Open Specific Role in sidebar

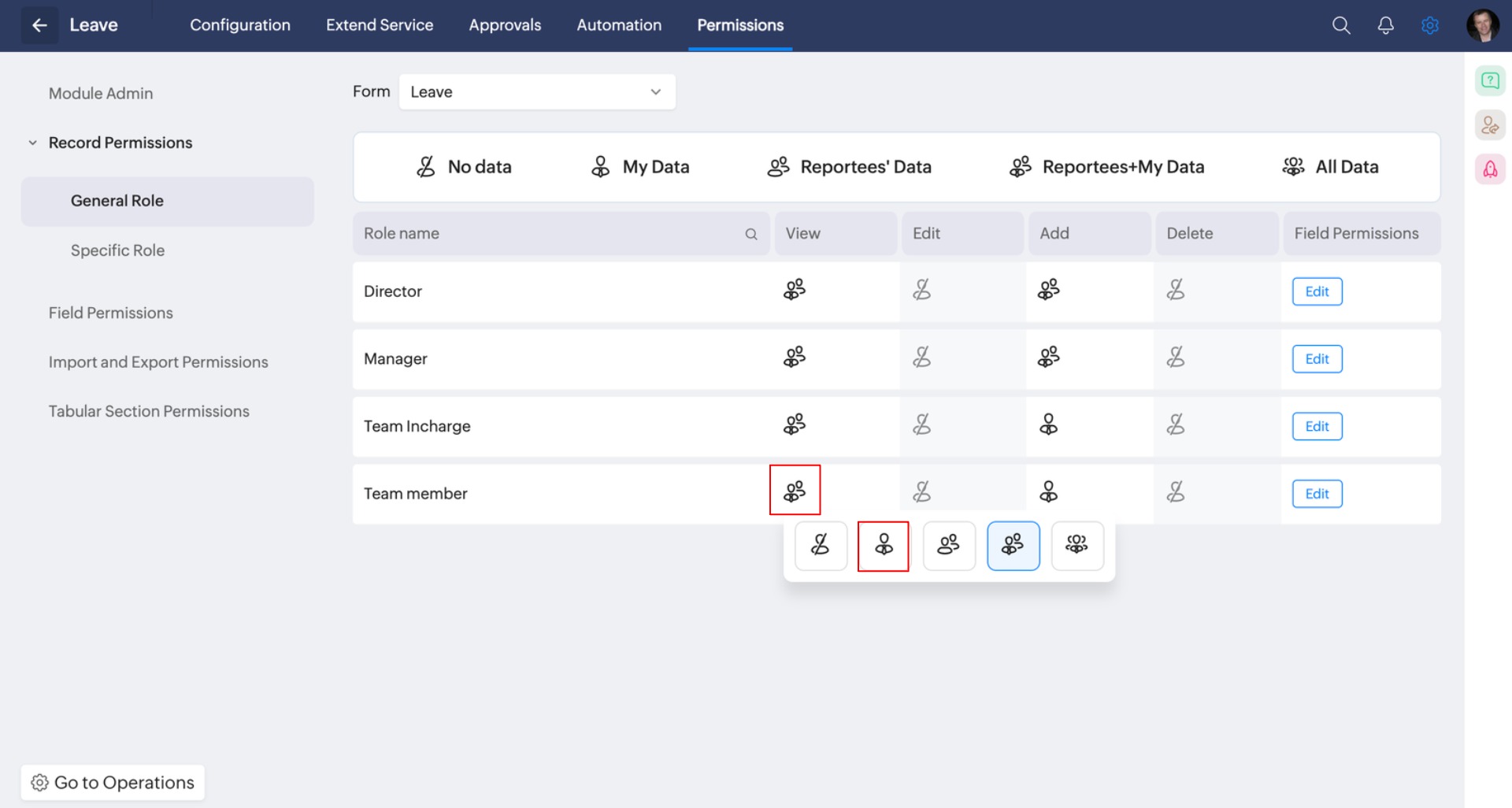[117, 250]
